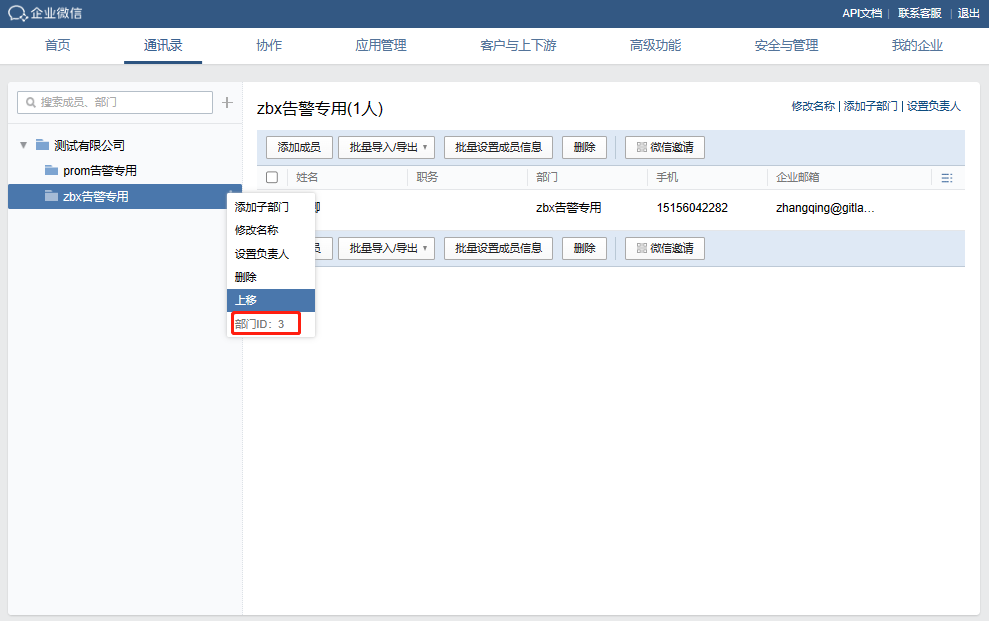Click the 企业微信 logo icon
The height and width of the screenshot is (621, 989).
pos(18,13)
